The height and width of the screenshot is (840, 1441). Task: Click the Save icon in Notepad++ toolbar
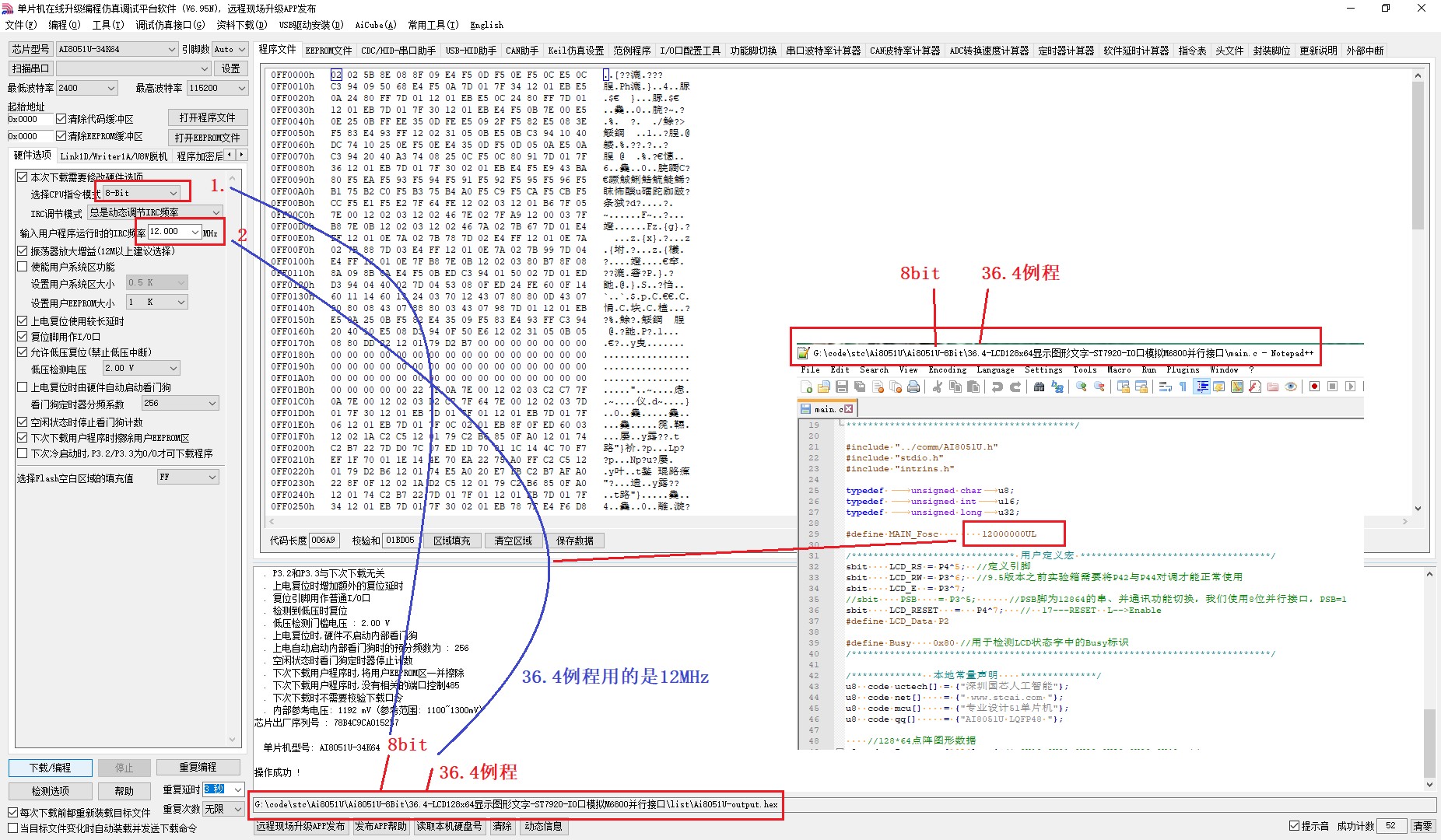click(841, 387)
